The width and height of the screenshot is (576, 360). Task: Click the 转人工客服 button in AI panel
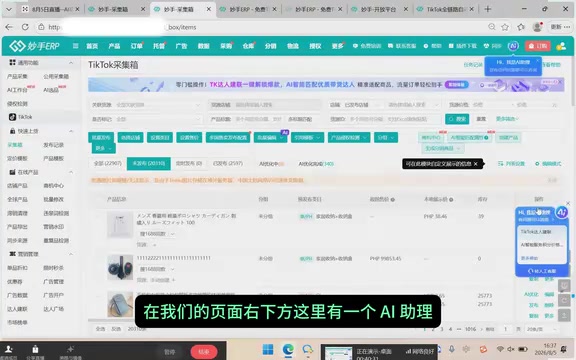point(542,271)
